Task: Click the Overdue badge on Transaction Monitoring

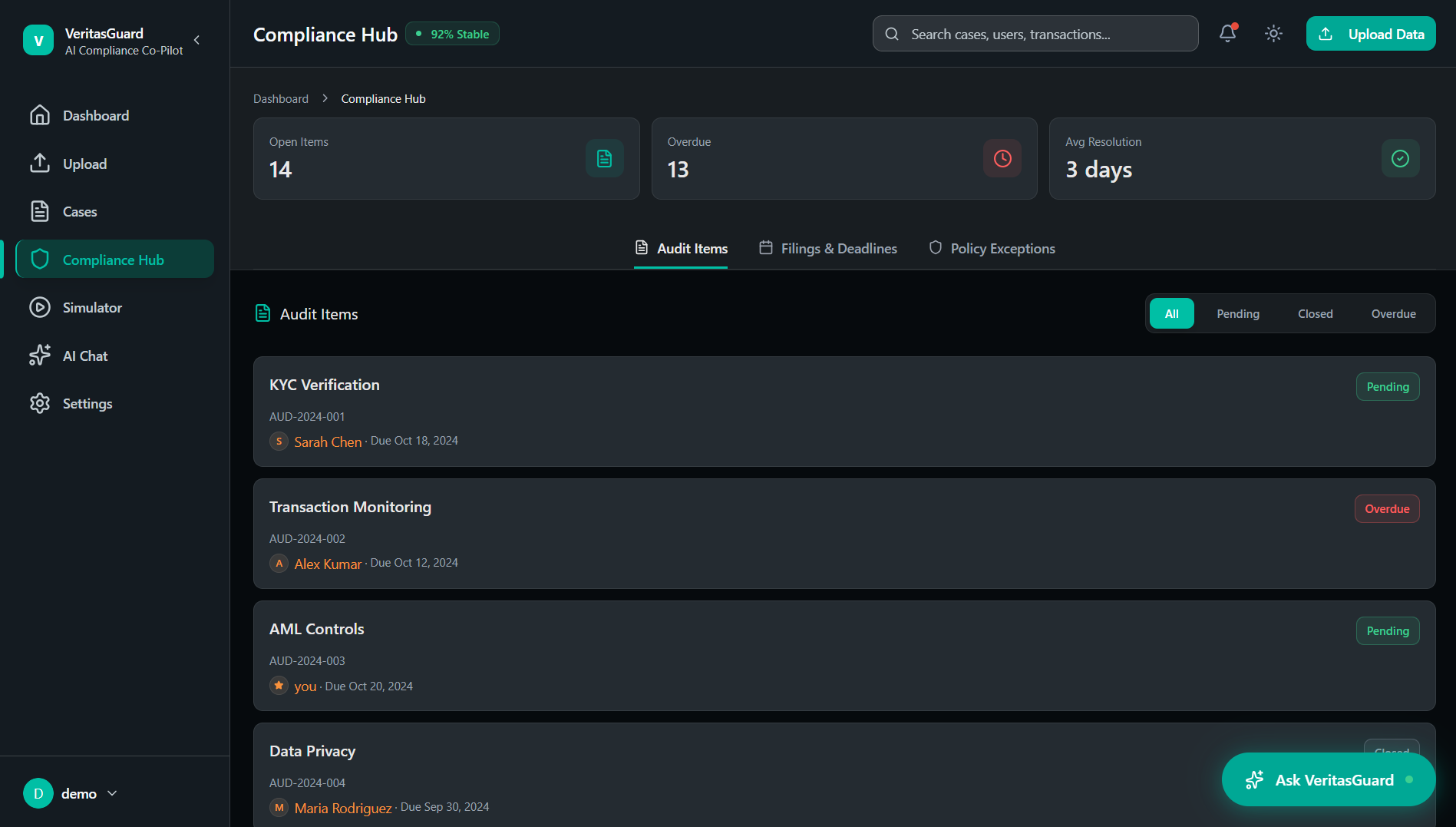Action: pyautogui.click(x=1387, y=508)
